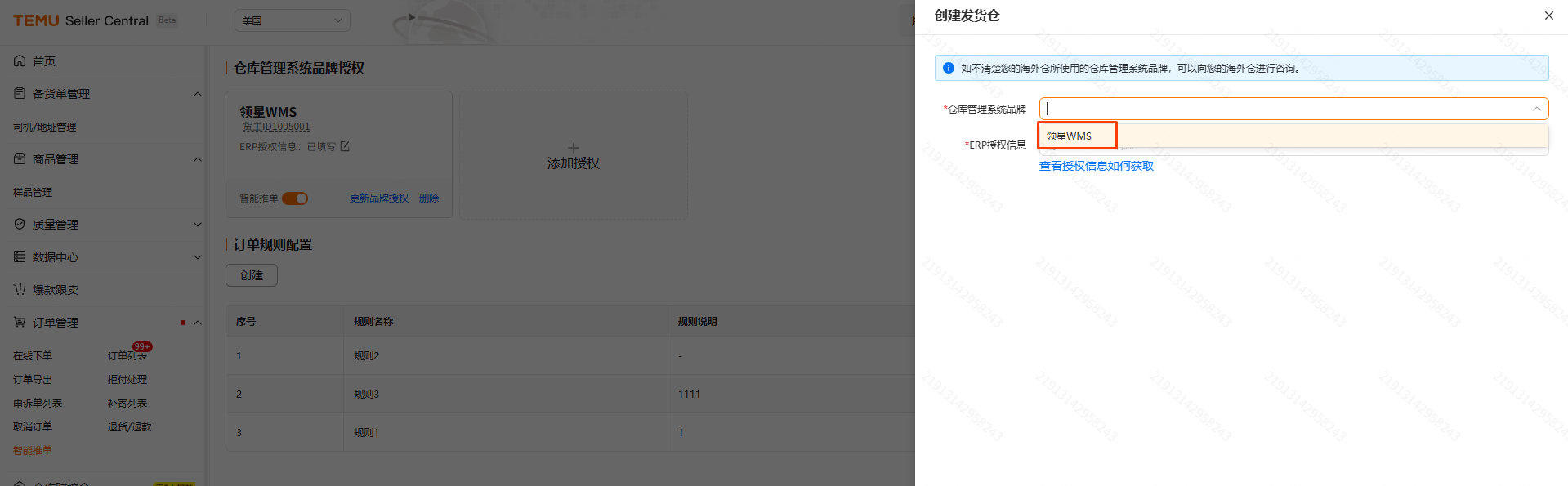Image resolution: width=1568 pixels, height=486 pixels.
Task: Open 订单列表 submenu item
Action: (x=127, y=355)
